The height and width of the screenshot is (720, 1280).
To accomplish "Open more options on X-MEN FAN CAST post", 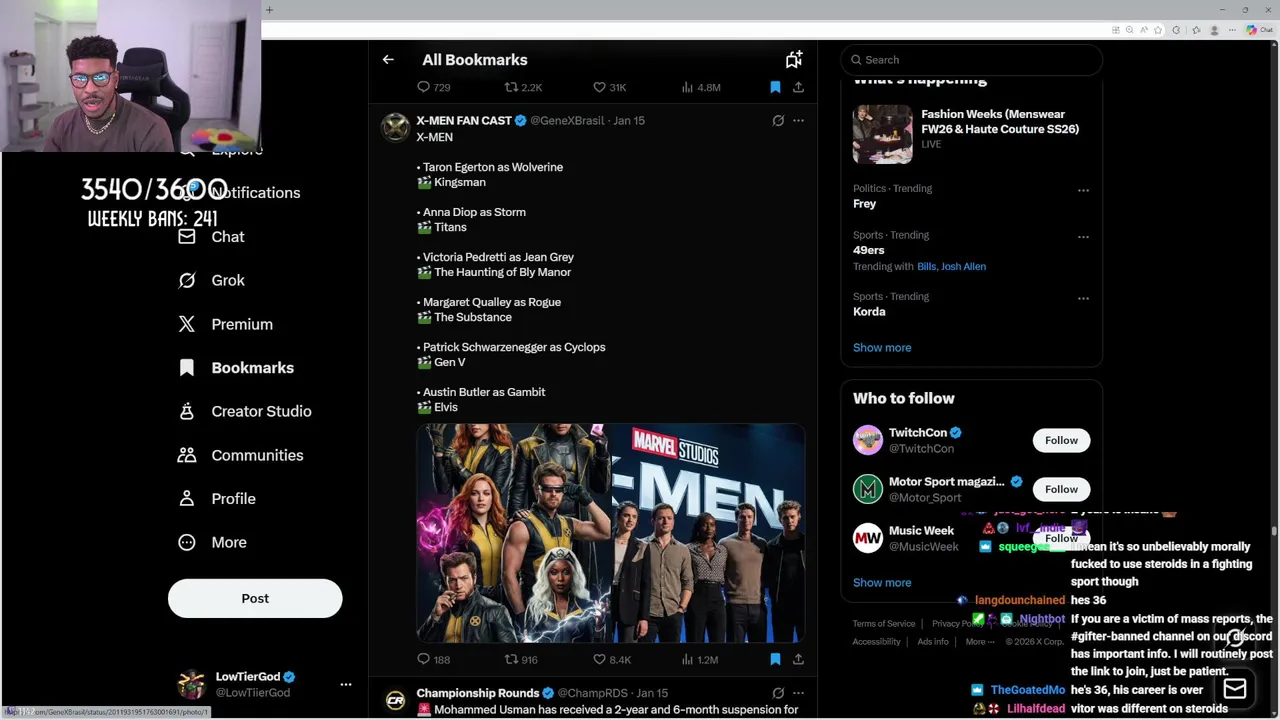I will click(x=798, y=120).
